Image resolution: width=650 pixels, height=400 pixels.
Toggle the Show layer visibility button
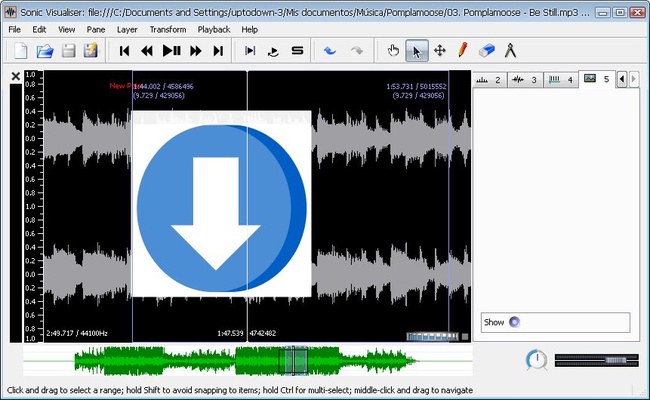pyautogui.click(x=514, y=322)
